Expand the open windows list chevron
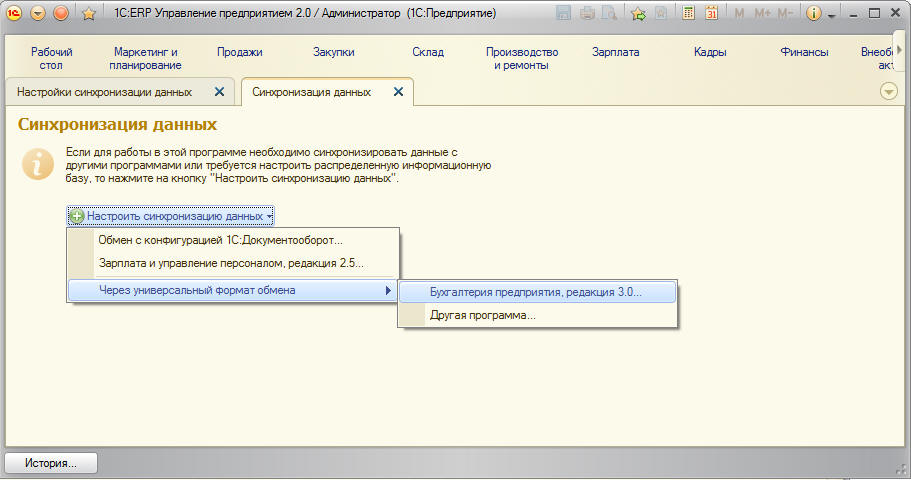The height and width of the screenshot is (480, 911). pyautogui.click(x=889, y=91)
